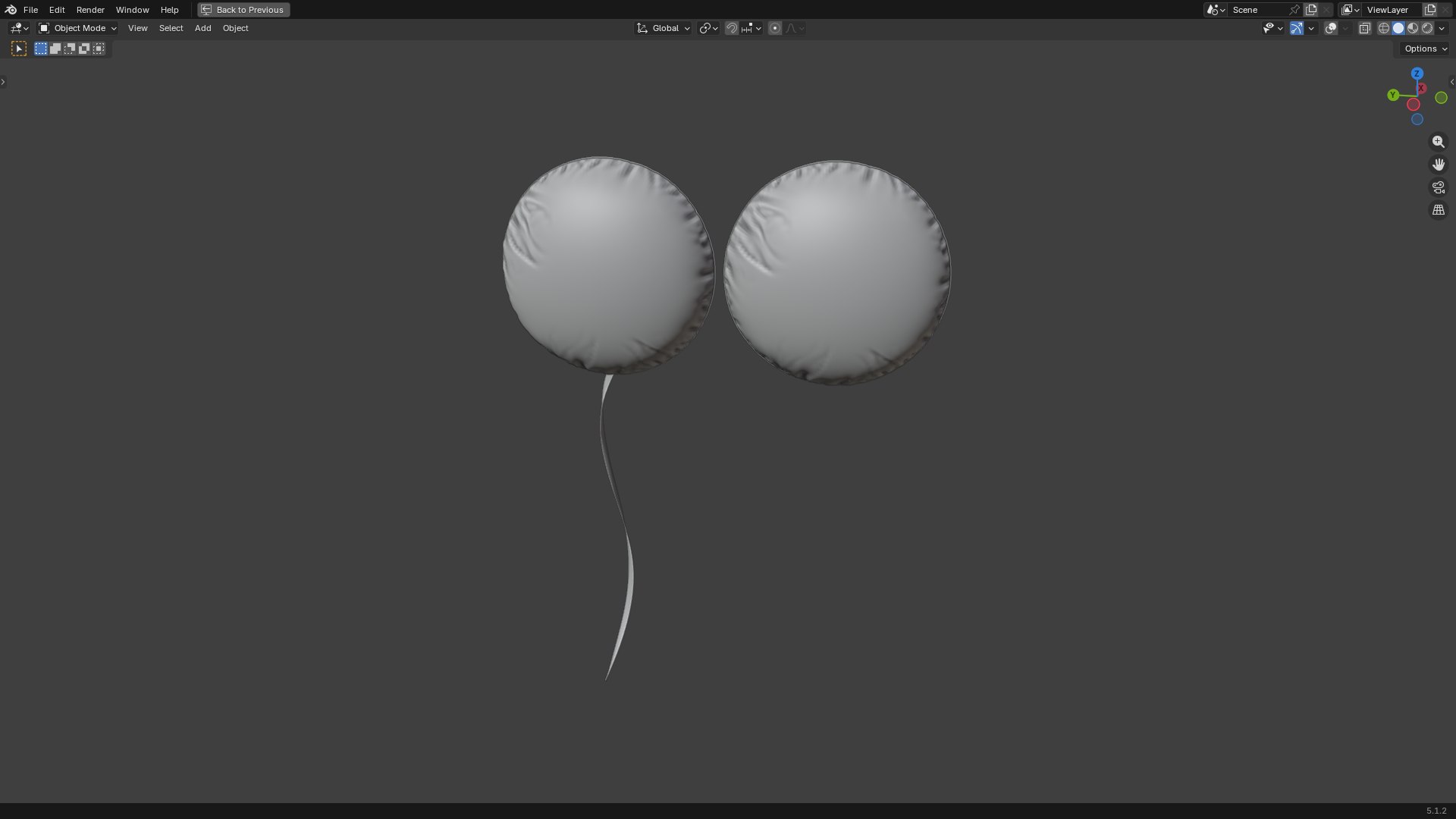The width and height of the screenshot is (1456, 819).
Task: Click the zoom view magnifier icon
Action: click(1439, 142)
